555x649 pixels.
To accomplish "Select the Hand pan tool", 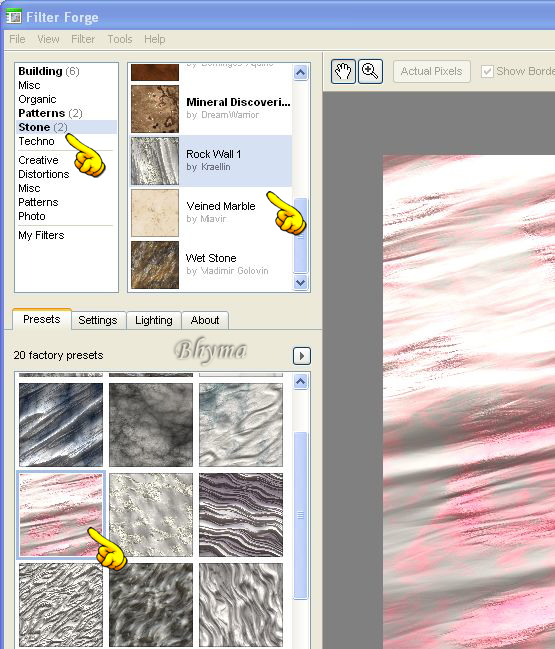I will (343, 72).
